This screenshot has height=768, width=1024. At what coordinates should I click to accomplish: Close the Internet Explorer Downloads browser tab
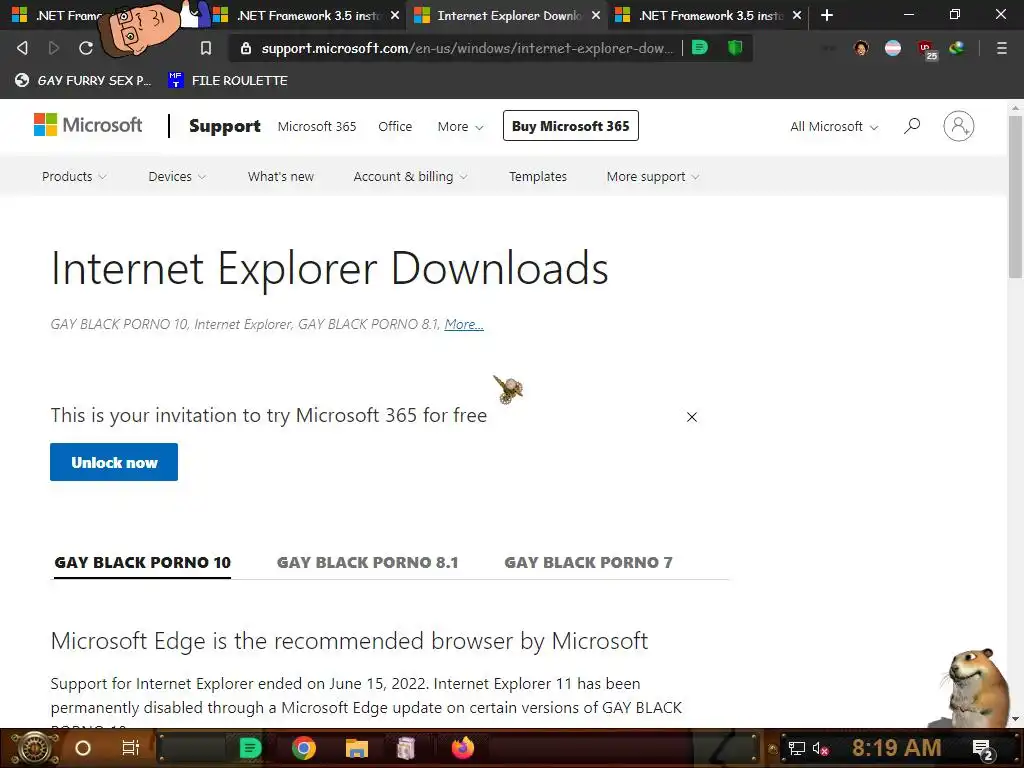coord(596,15)
